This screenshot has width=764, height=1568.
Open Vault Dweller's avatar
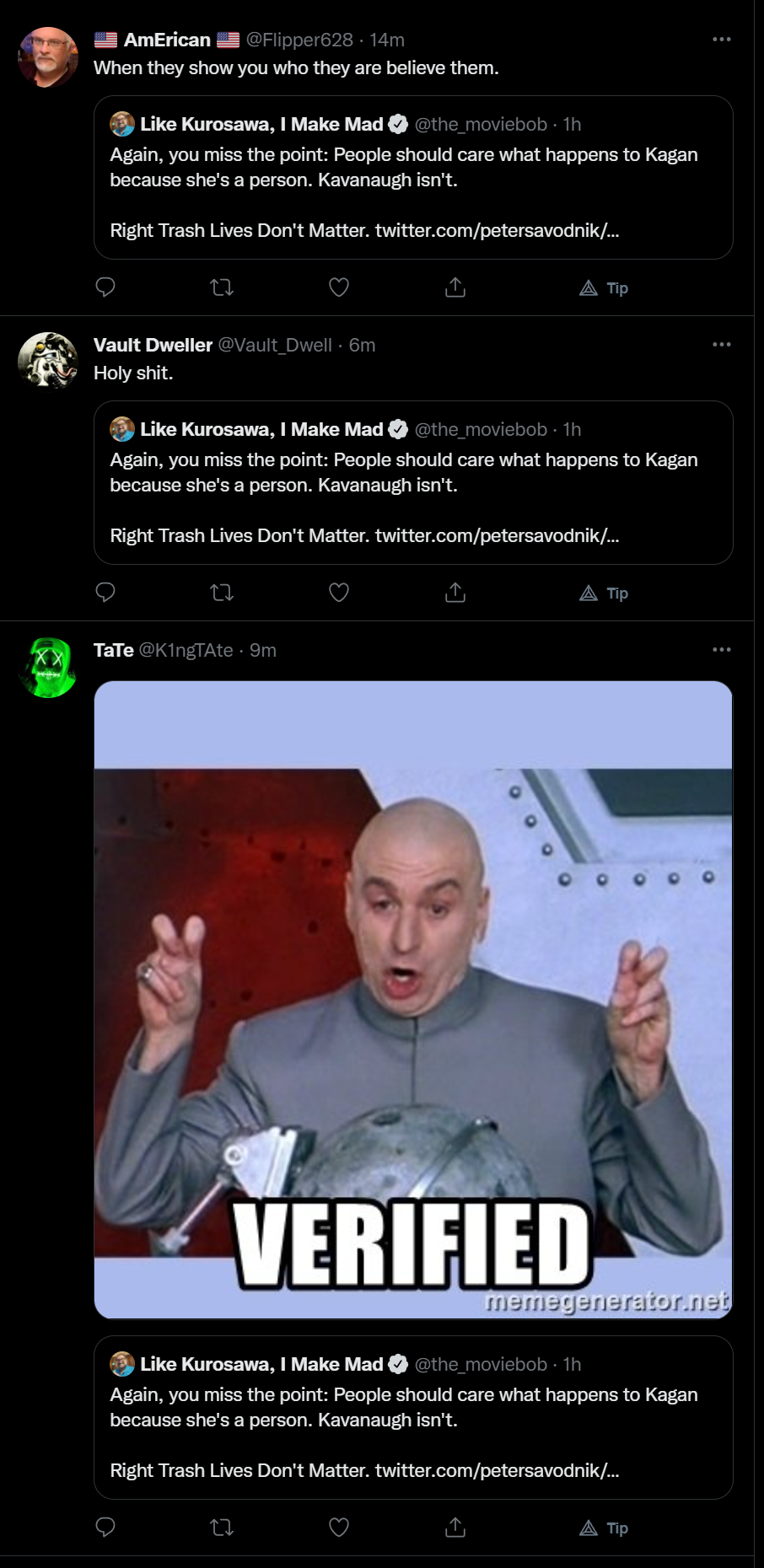click(x=48, y=362)
